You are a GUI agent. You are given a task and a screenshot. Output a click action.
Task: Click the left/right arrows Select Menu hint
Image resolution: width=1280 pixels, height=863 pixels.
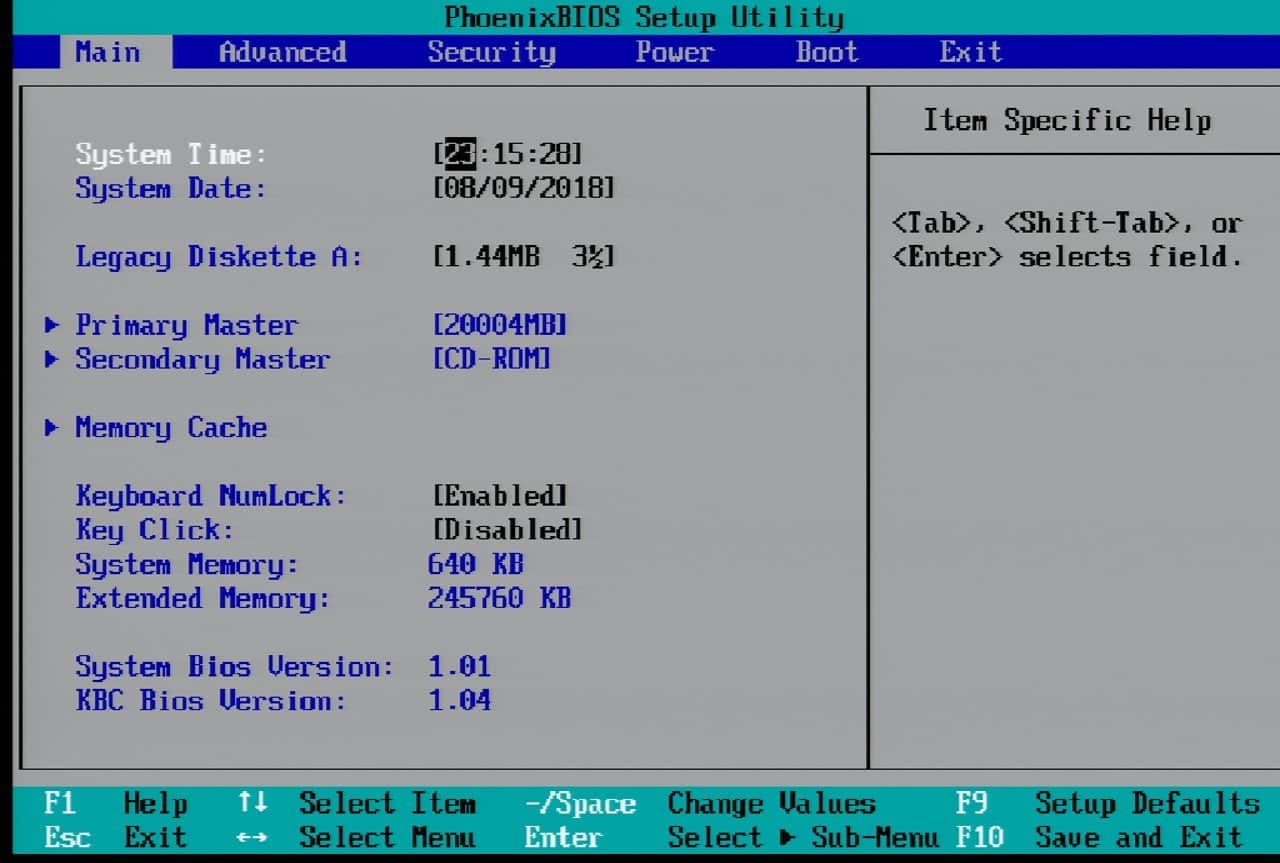click(x=357, y=837)
